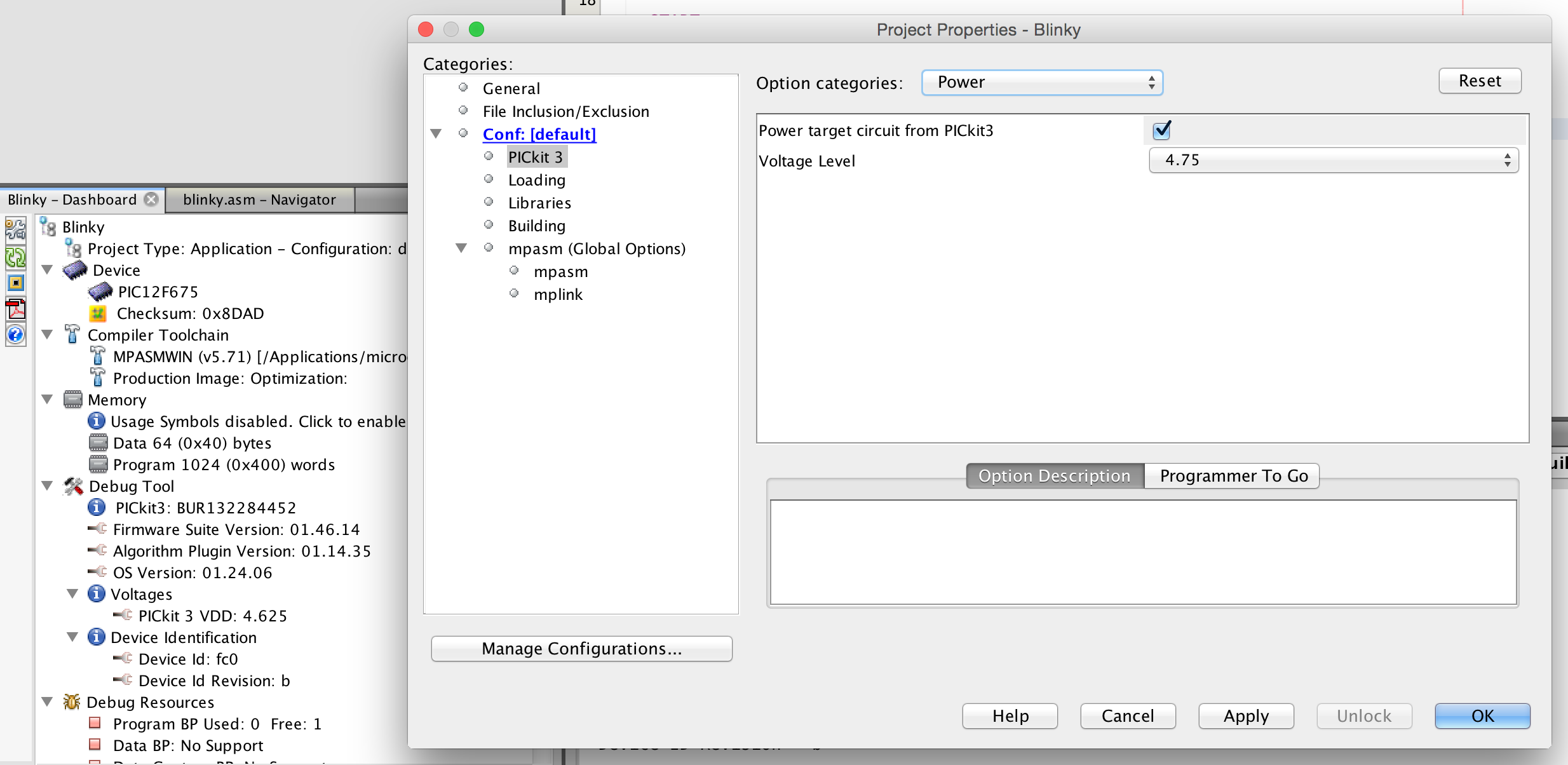Click the Device section icon
The width and height of the screenshot is (1568, 765).
(x=77, y=269)
